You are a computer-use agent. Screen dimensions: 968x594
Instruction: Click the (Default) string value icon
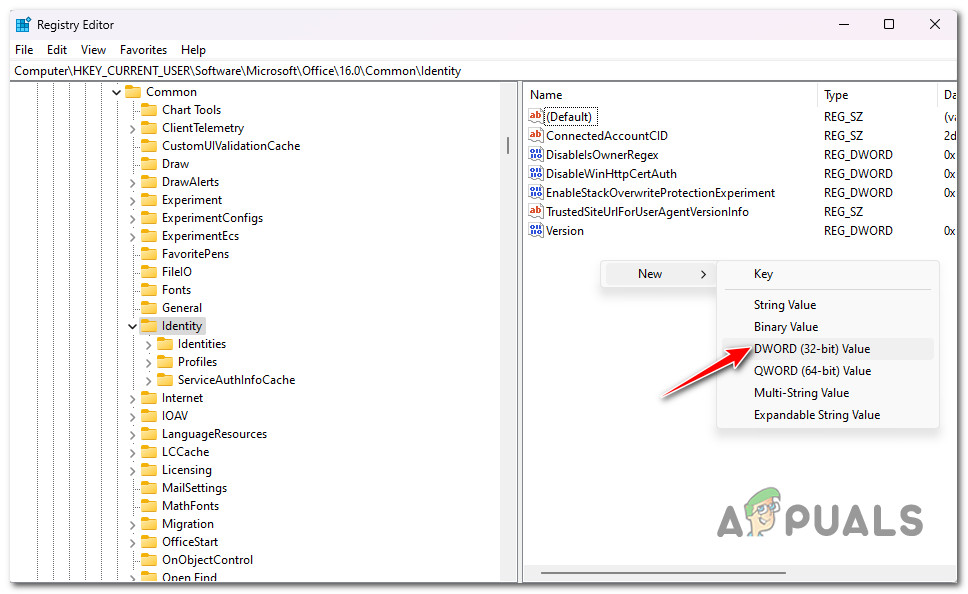coord(535,116)
